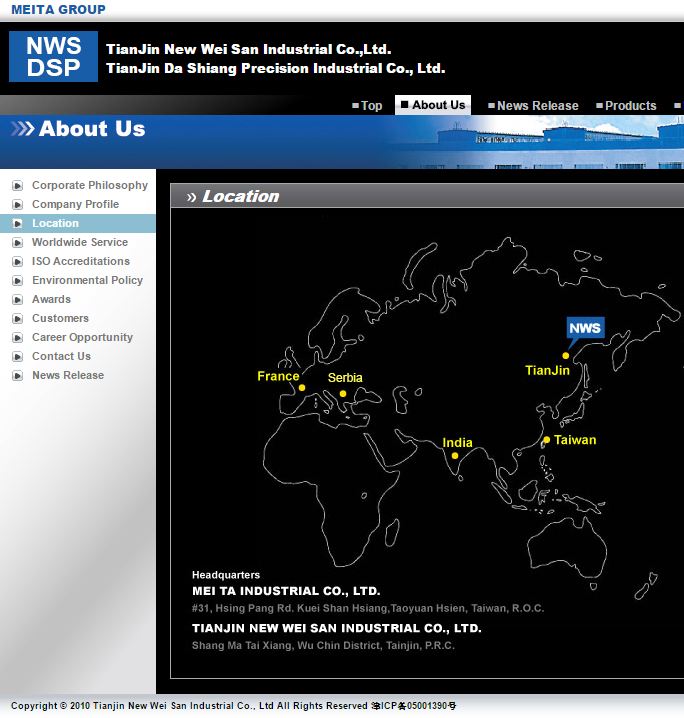
Task: Click the blue NWS map marker flag
Action: 584,329
